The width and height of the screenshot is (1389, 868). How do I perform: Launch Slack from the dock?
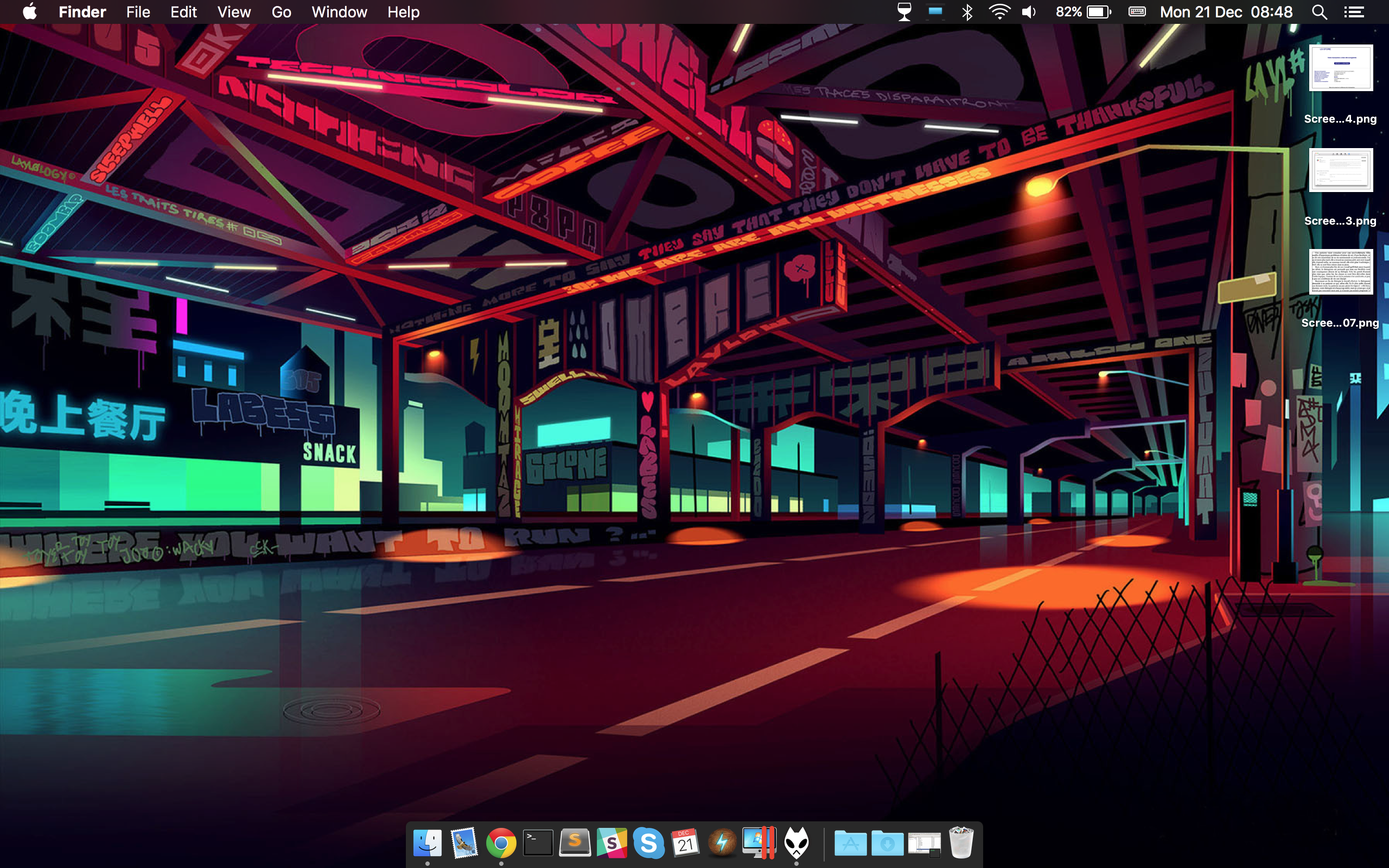pyautogui.click(x=612, y=843)
